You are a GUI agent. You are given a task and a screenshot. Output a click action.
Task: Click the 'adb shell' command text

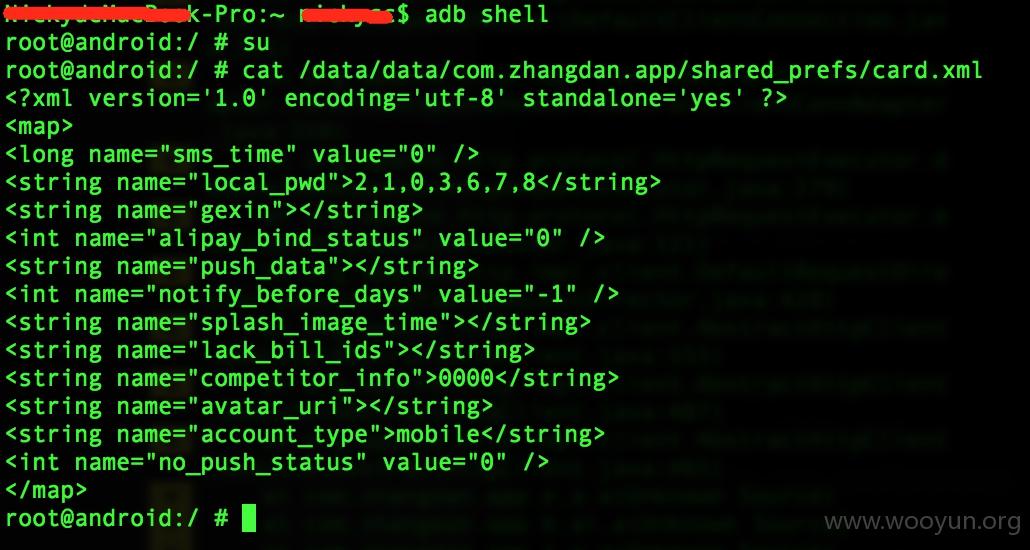pos(487,14)
